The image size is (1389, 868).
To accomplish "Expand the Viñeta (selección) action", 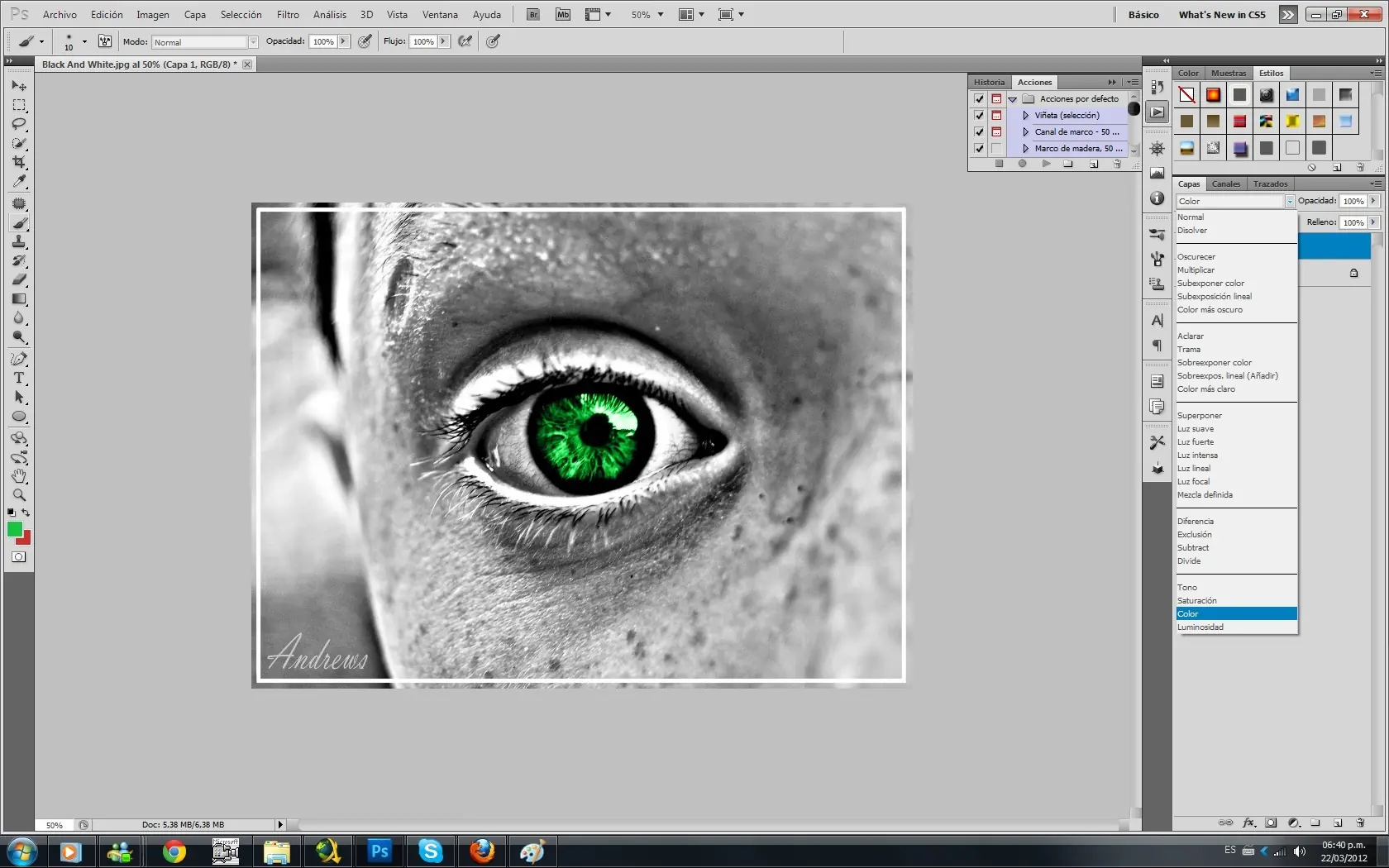I will [x=1026, y=116].
